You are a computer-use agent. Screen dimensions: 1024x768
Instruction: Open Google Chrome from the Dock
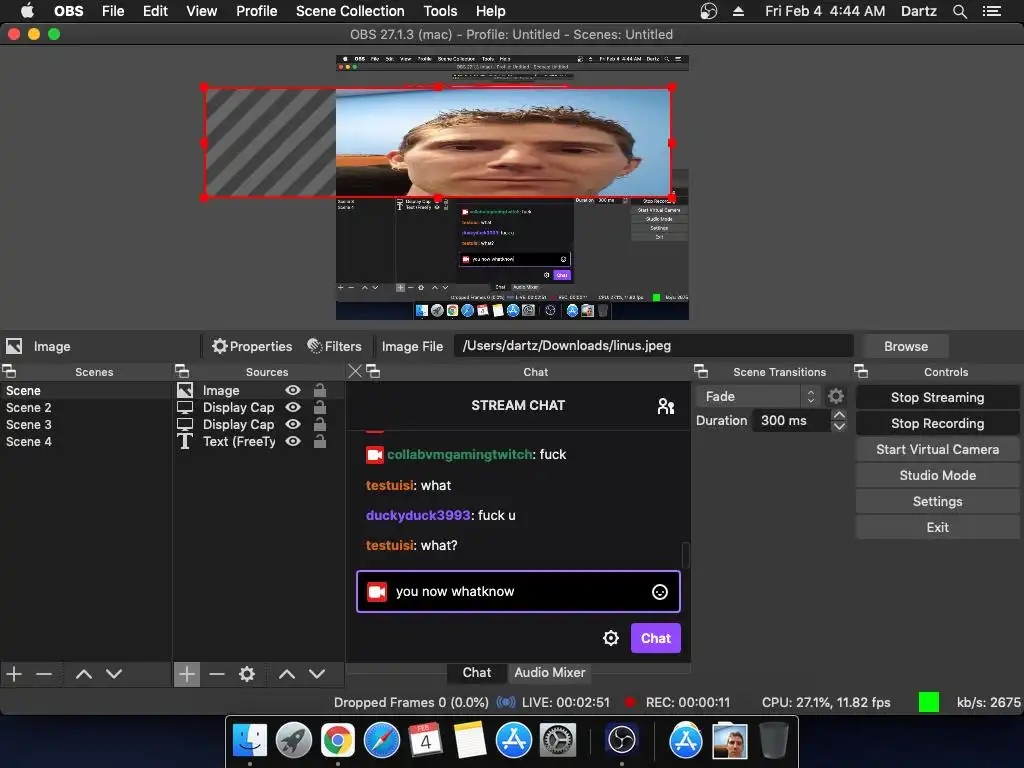[337, 740]
